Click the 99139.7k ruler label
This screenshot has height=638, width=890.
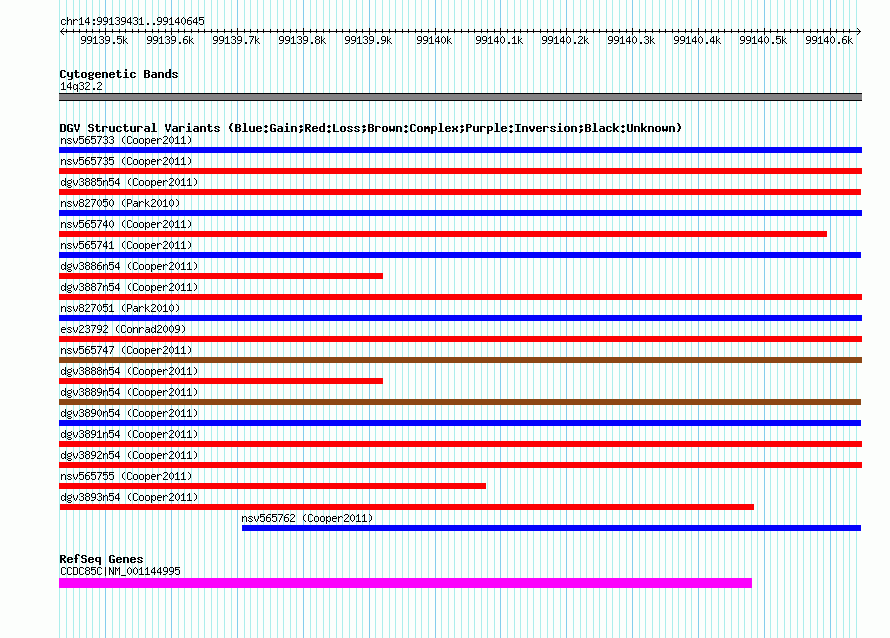pyautogui.click(x=236, y=40)
